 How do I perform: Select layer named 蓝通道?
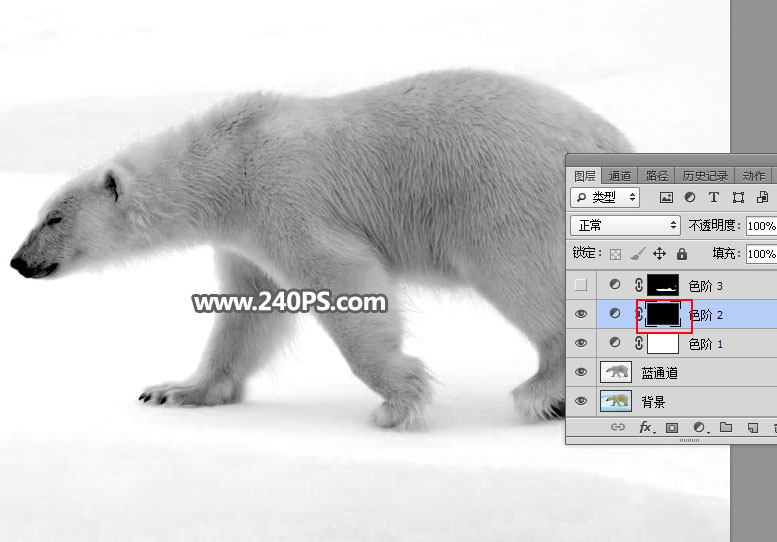tap(659, 373)
